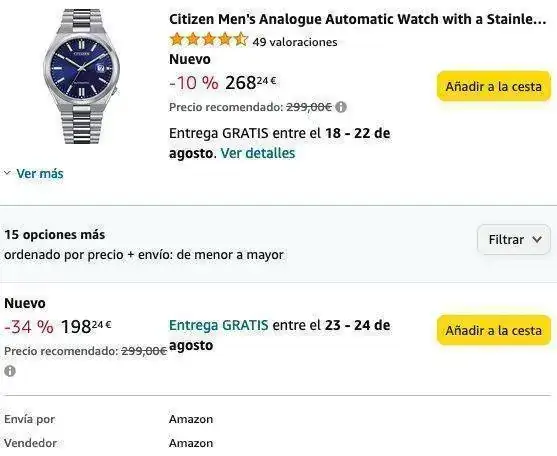
Task: Click the Amazon seller name next to Vendedor
Action: tap(191, 443)
